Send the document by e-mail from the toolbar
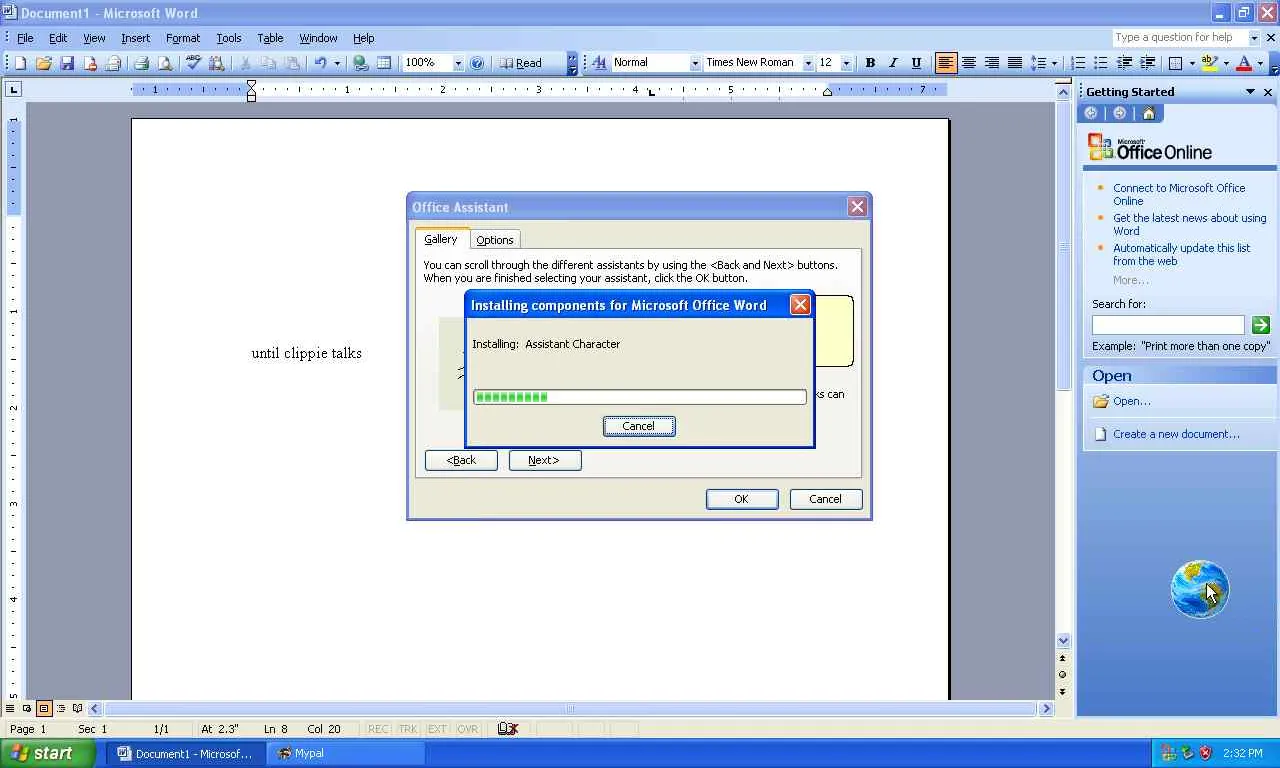Screen dimensions: 1280x768 (113, 63)
